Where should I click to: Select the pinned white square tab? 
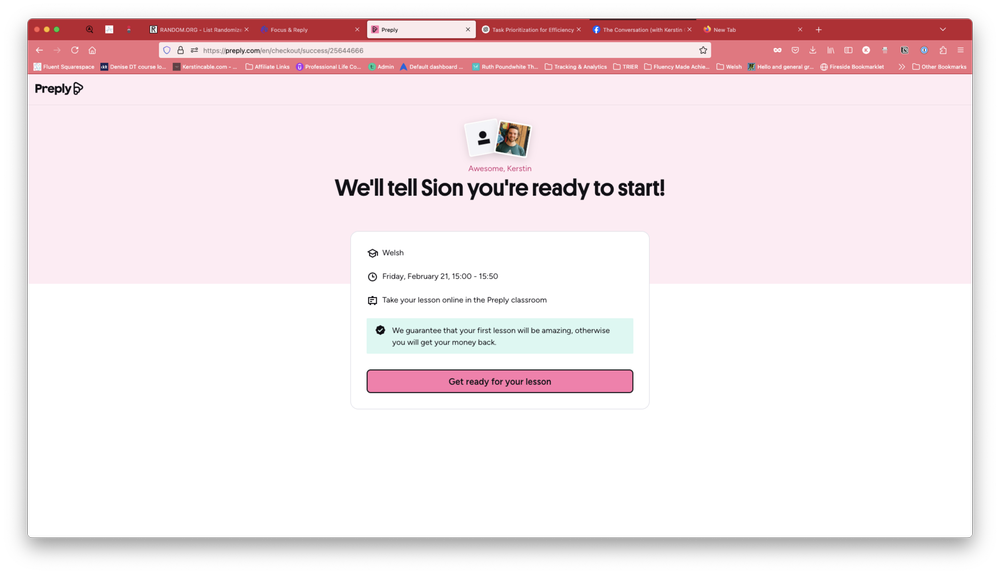(109, 29)
